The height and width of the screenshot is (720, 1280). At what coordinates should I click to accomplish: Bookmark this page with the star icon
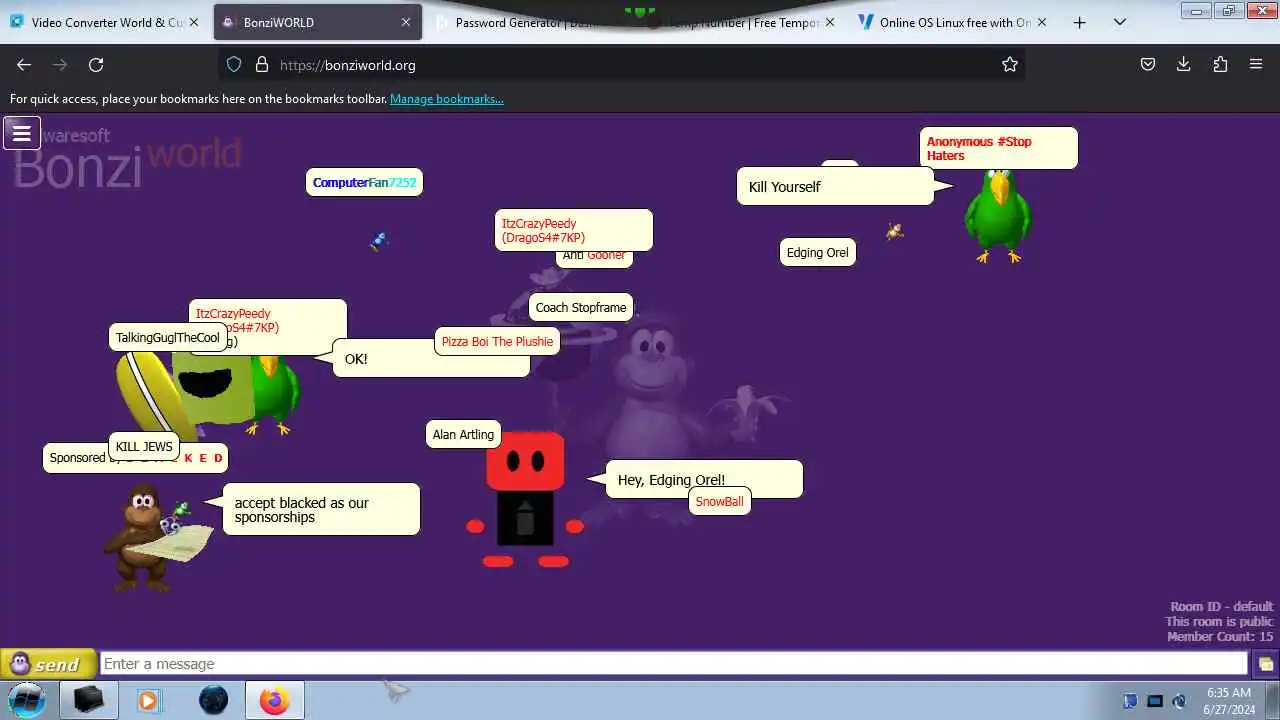coord(1010,64)
